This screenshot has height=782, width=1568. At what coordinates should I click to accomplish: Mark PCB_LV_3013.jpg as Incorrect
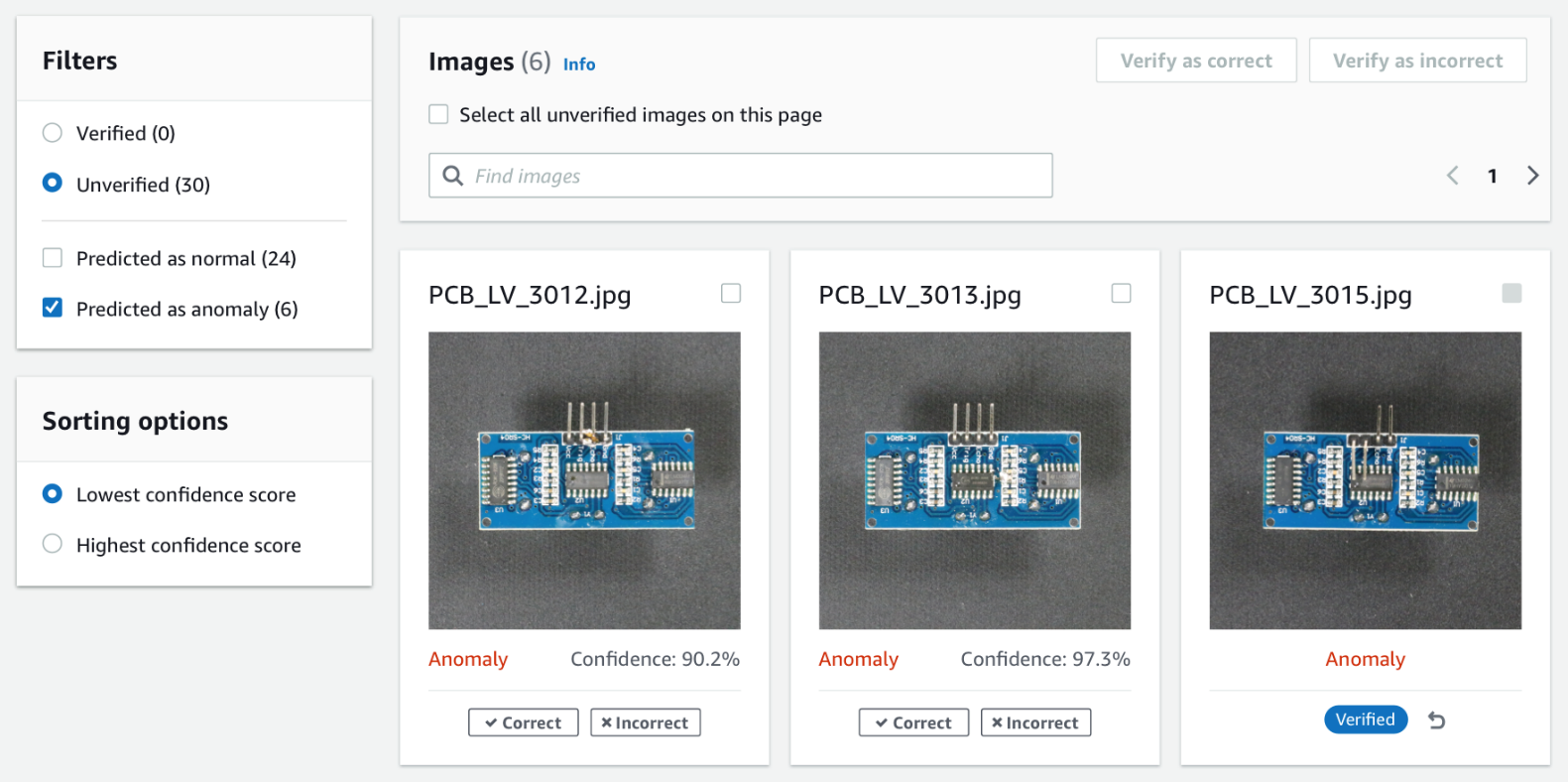(x=1035, y=722)
